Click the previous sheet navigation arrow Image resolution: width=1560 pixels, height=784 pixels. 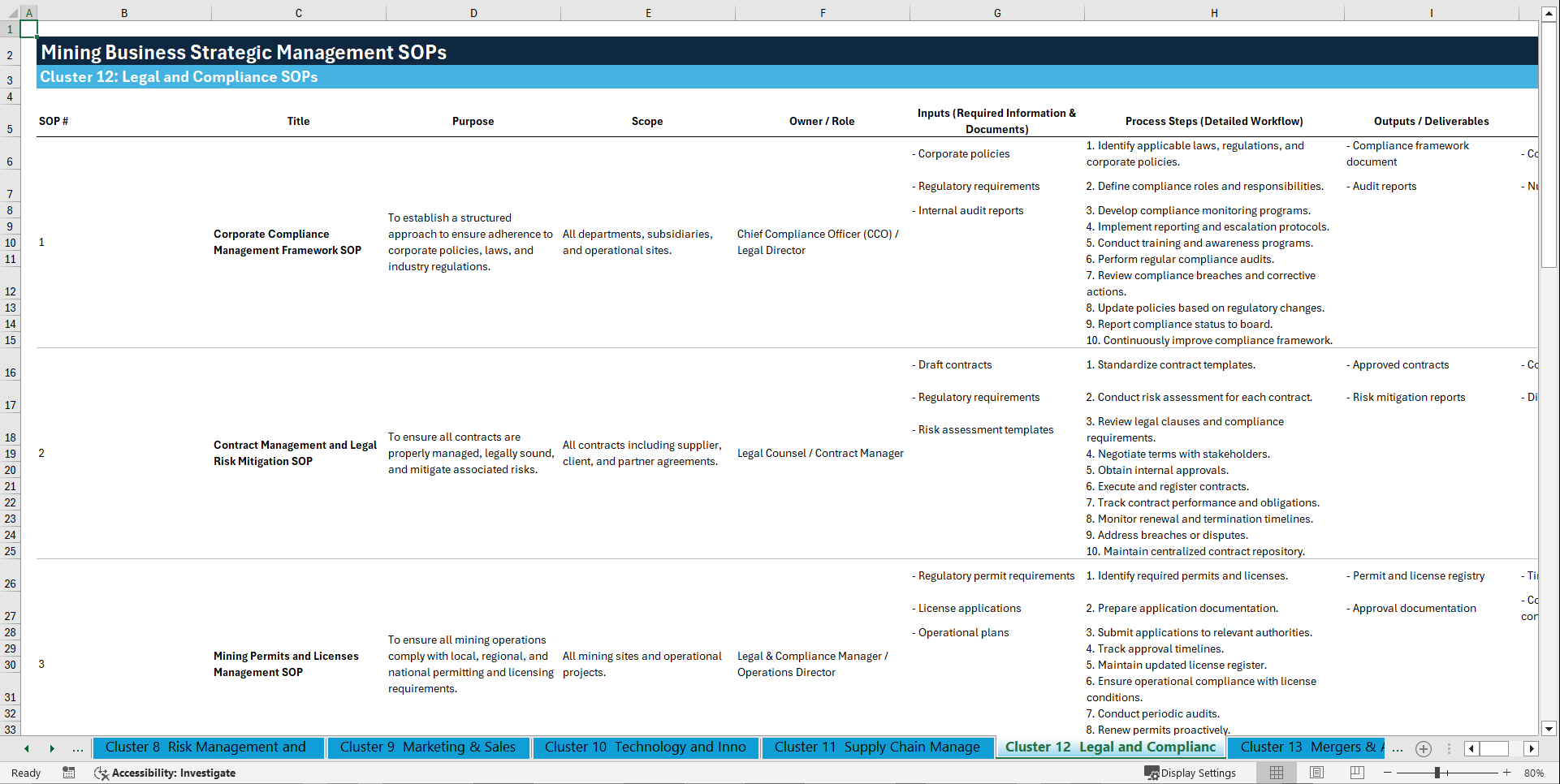pyautogui.click(x=25, y=749)
